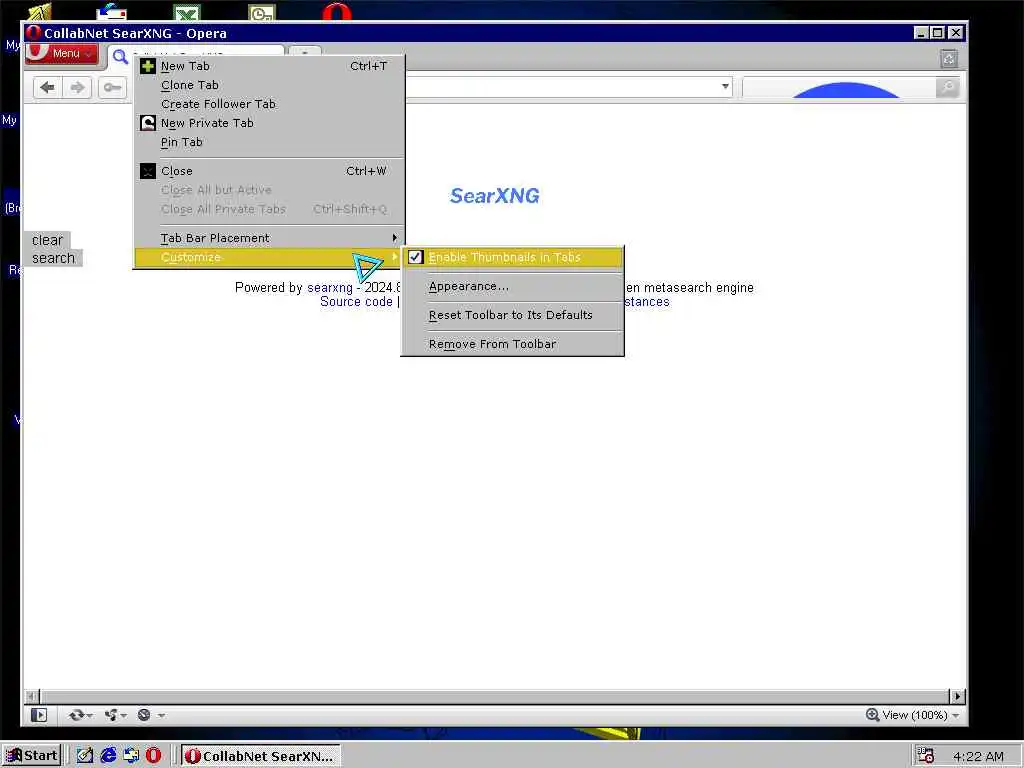This screenshot has height=768, width=1024.
Task: Select Create Follower Tab menu entry
Action: [x=269, y=104]
